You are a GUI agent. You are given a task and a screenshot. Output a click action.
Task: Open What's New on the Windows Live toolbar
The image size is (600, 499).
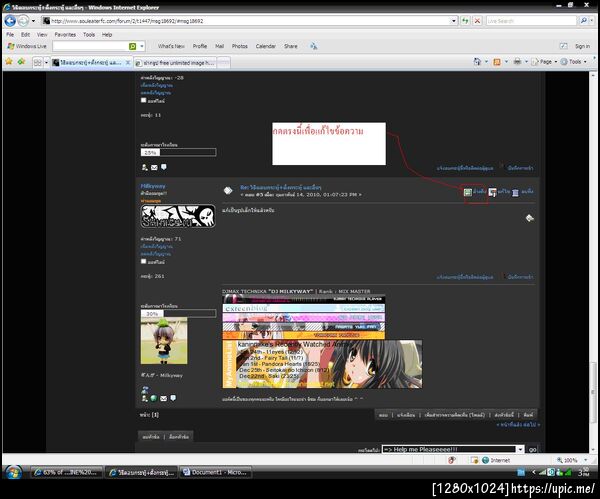171,46
